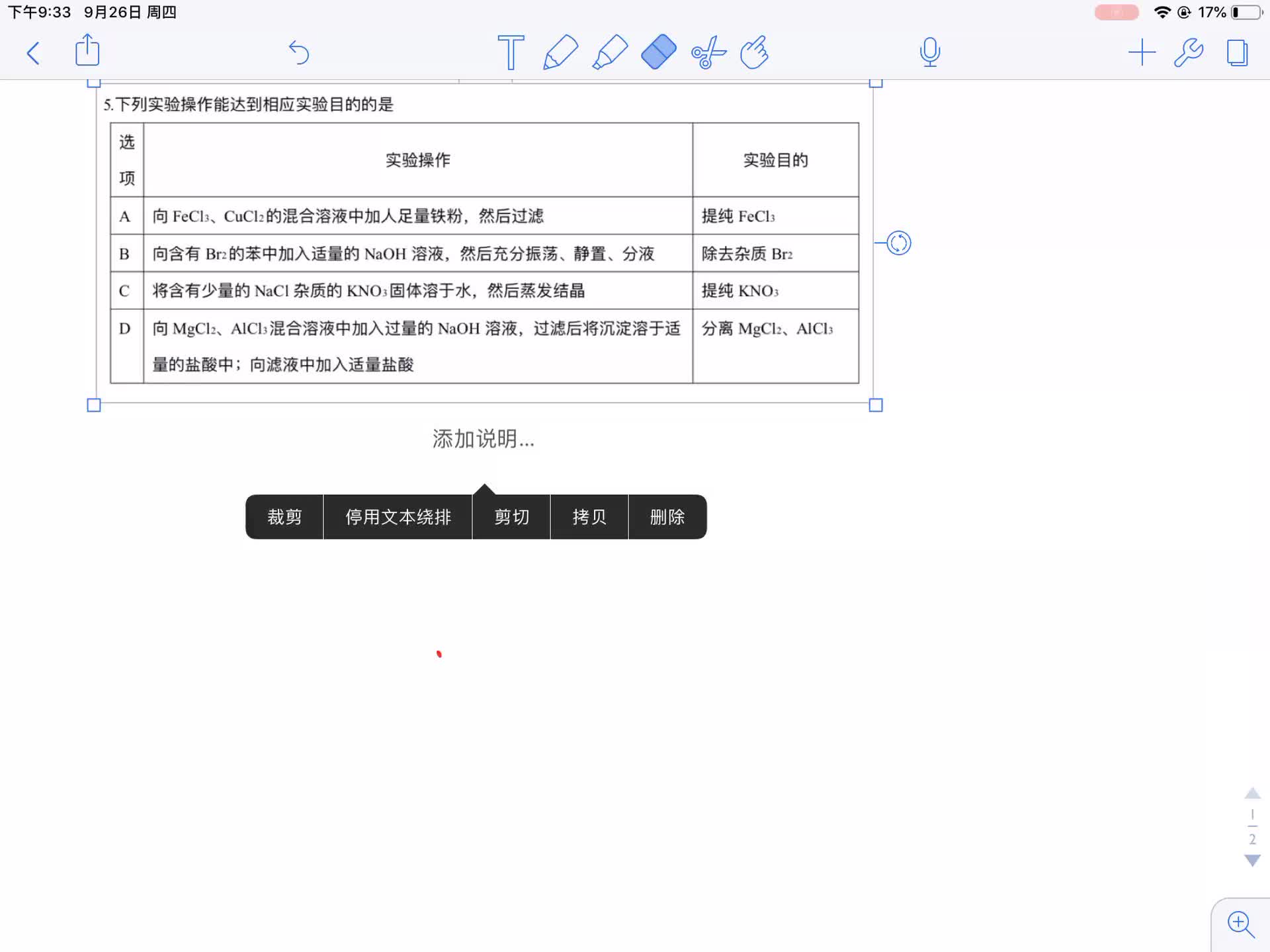Screen dimensions: 1270x952
Task: Select the Hand pointer tool
Action: coord(755,52)
